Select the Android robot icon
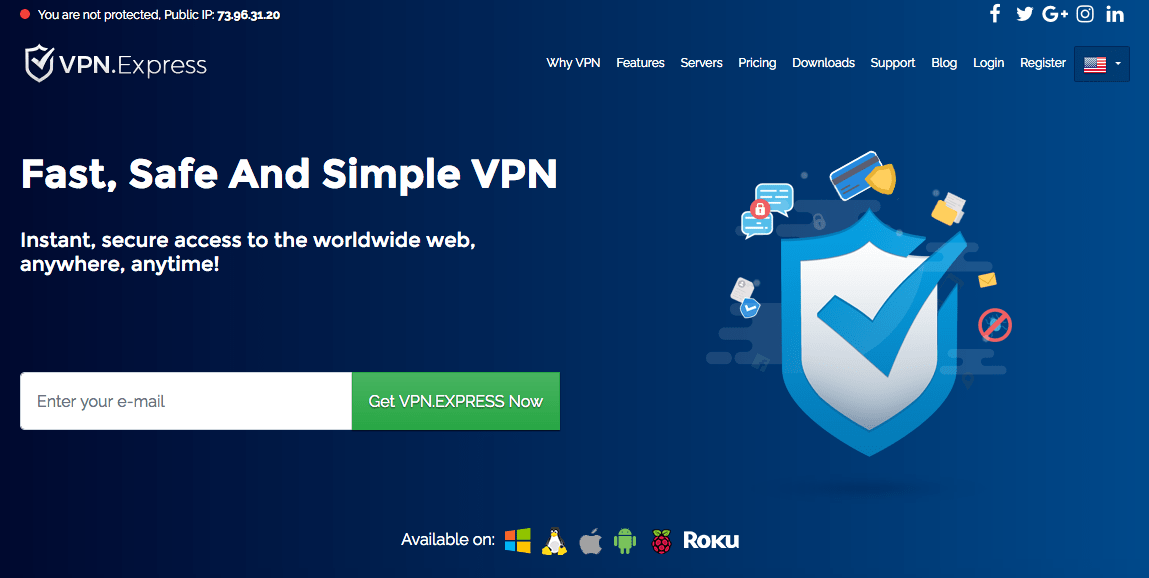Screen dimensions: 1149x578 click(624, 541)
